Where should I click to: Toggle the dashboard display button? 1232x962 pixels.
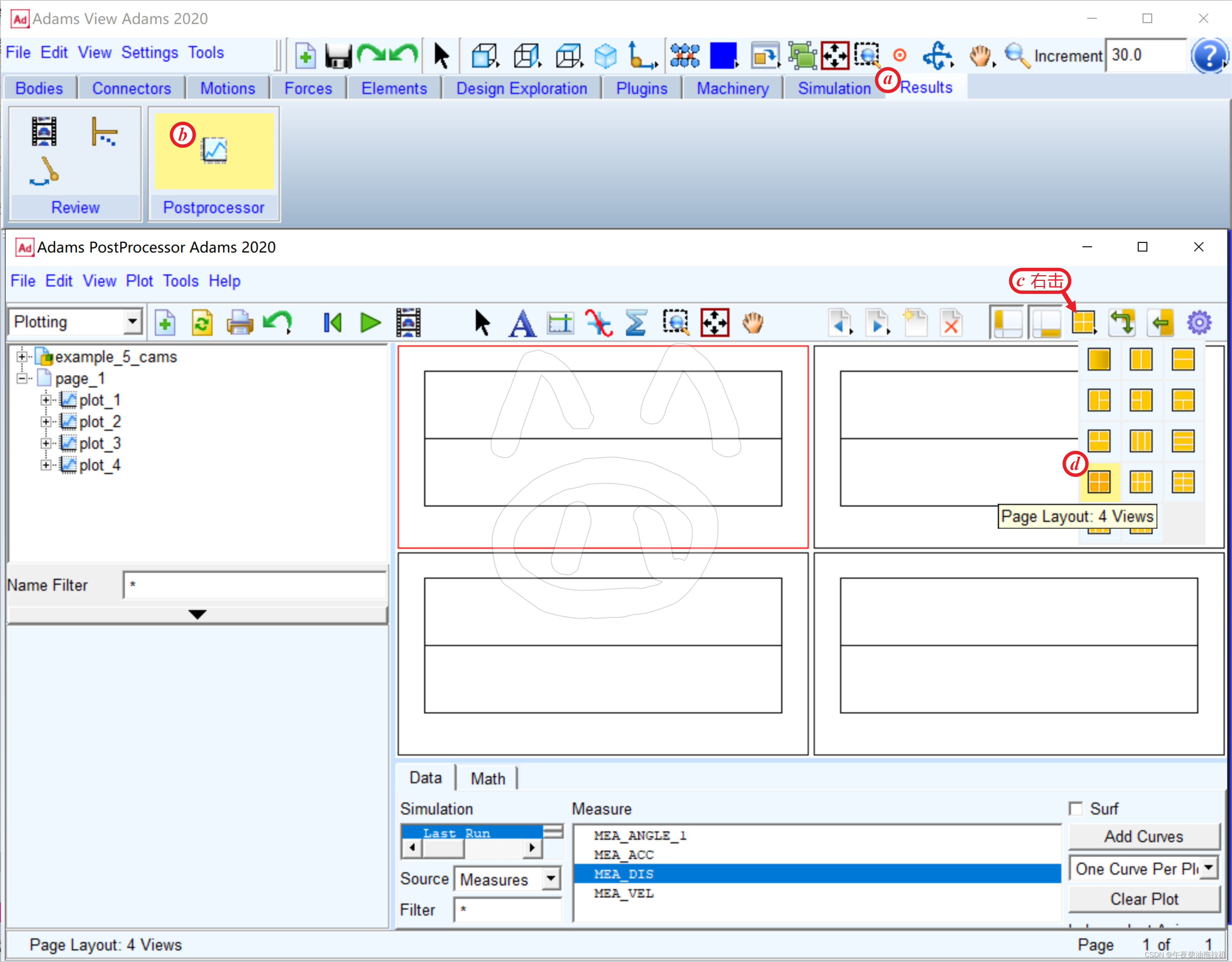(x=1045, y=323)
